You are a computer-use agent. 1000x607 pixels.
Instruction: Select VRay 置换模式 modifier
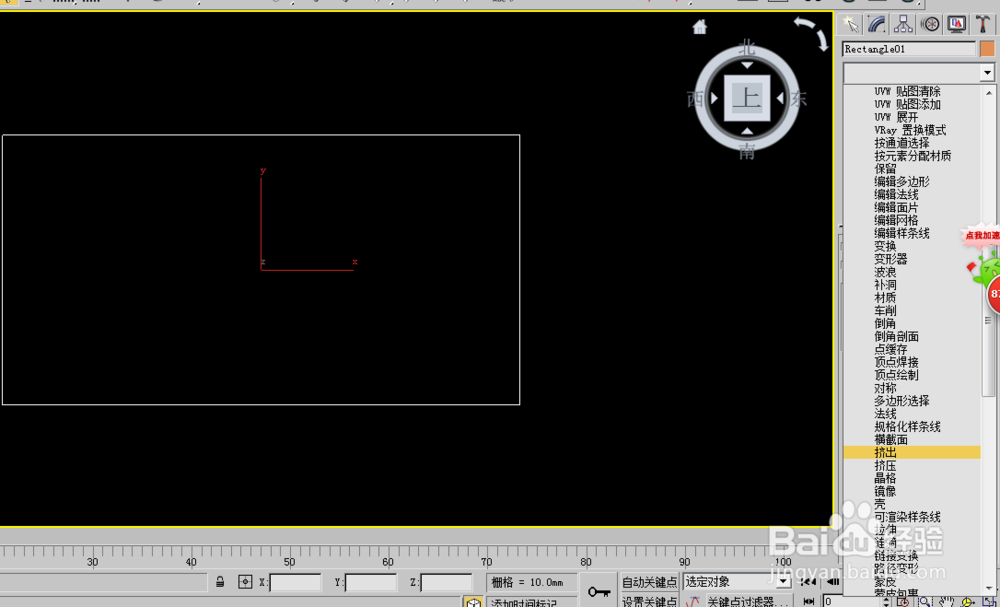tap(911, 130)
